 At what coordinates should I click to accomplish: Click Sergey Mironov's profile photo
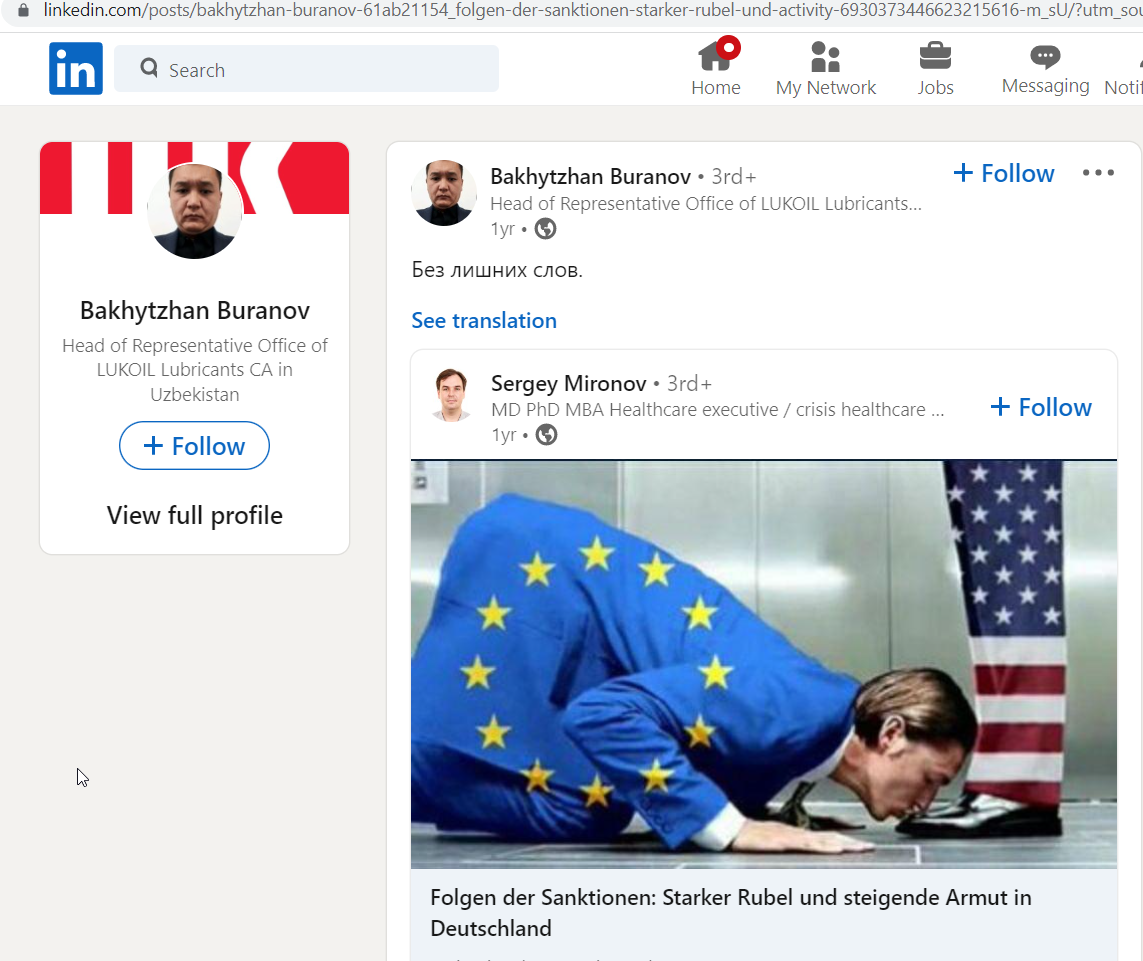click(451, 394)
